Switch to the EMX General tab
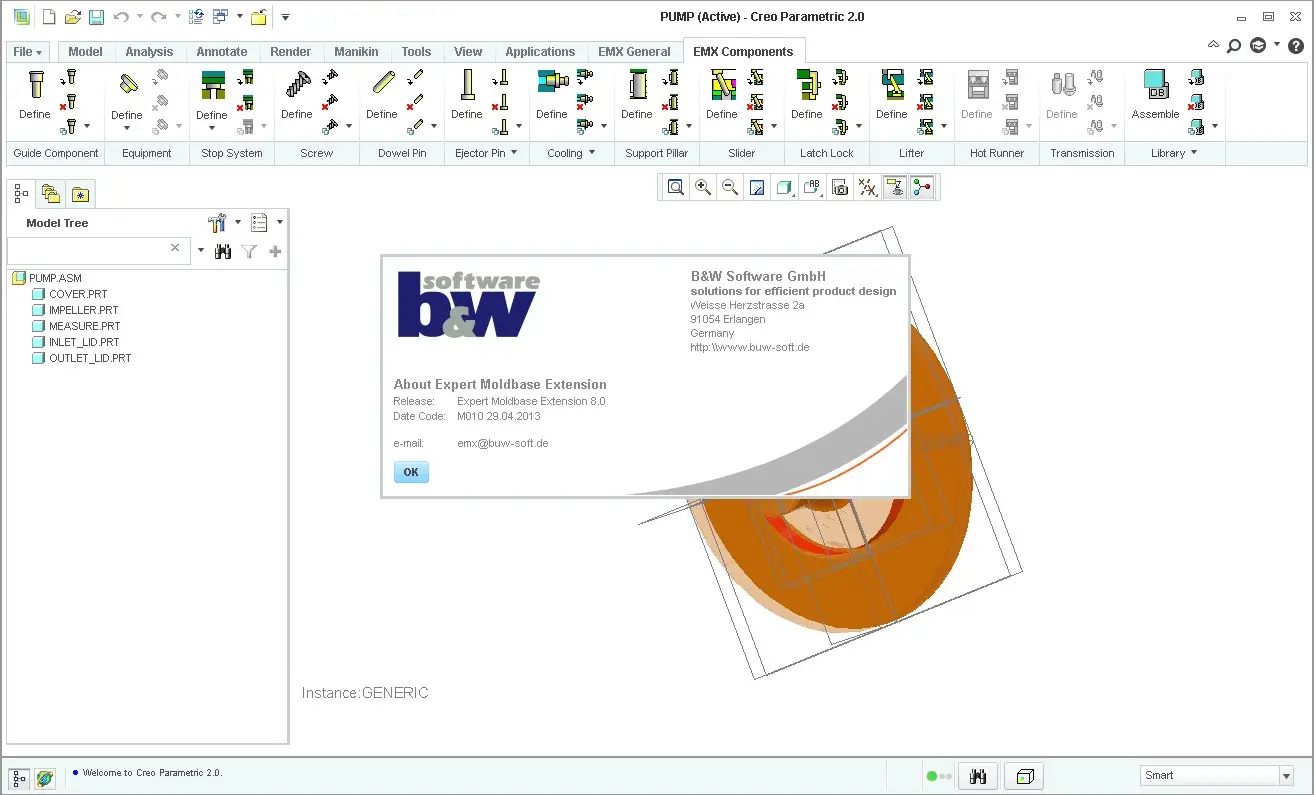 pyautogui.click(x=634, y=52)
